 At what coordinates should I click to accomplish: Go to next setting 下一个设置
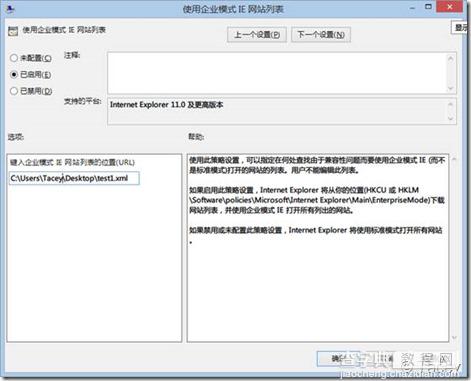321,34
